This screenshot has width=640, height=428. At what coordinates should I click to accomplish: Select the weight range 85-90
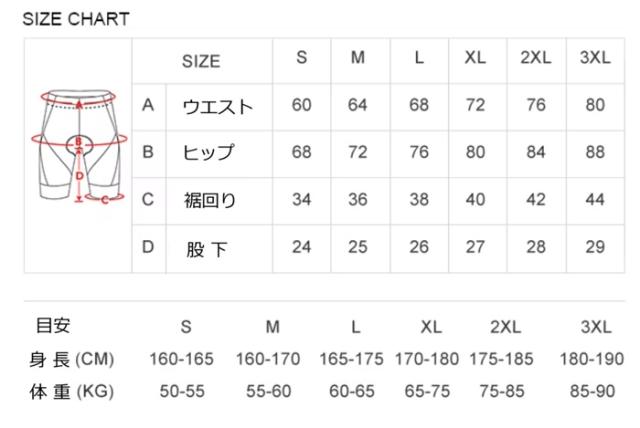point(589,392)
